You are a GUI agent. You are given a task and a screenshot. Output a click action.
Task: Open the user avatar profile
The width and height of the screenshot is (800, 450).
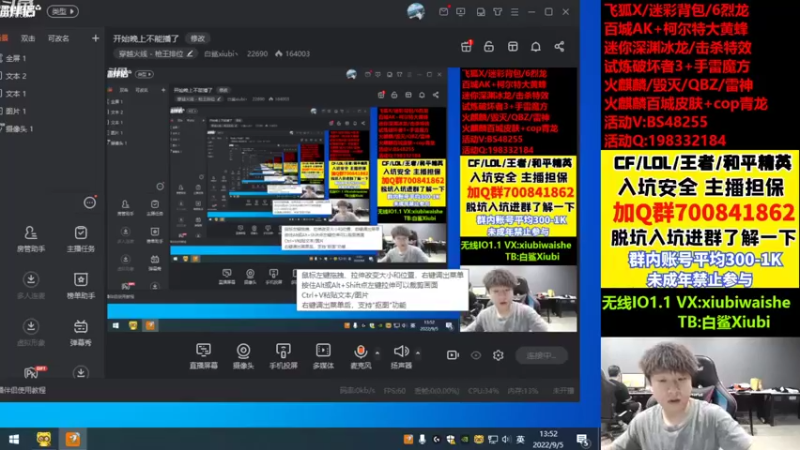[x=416, y=11]
